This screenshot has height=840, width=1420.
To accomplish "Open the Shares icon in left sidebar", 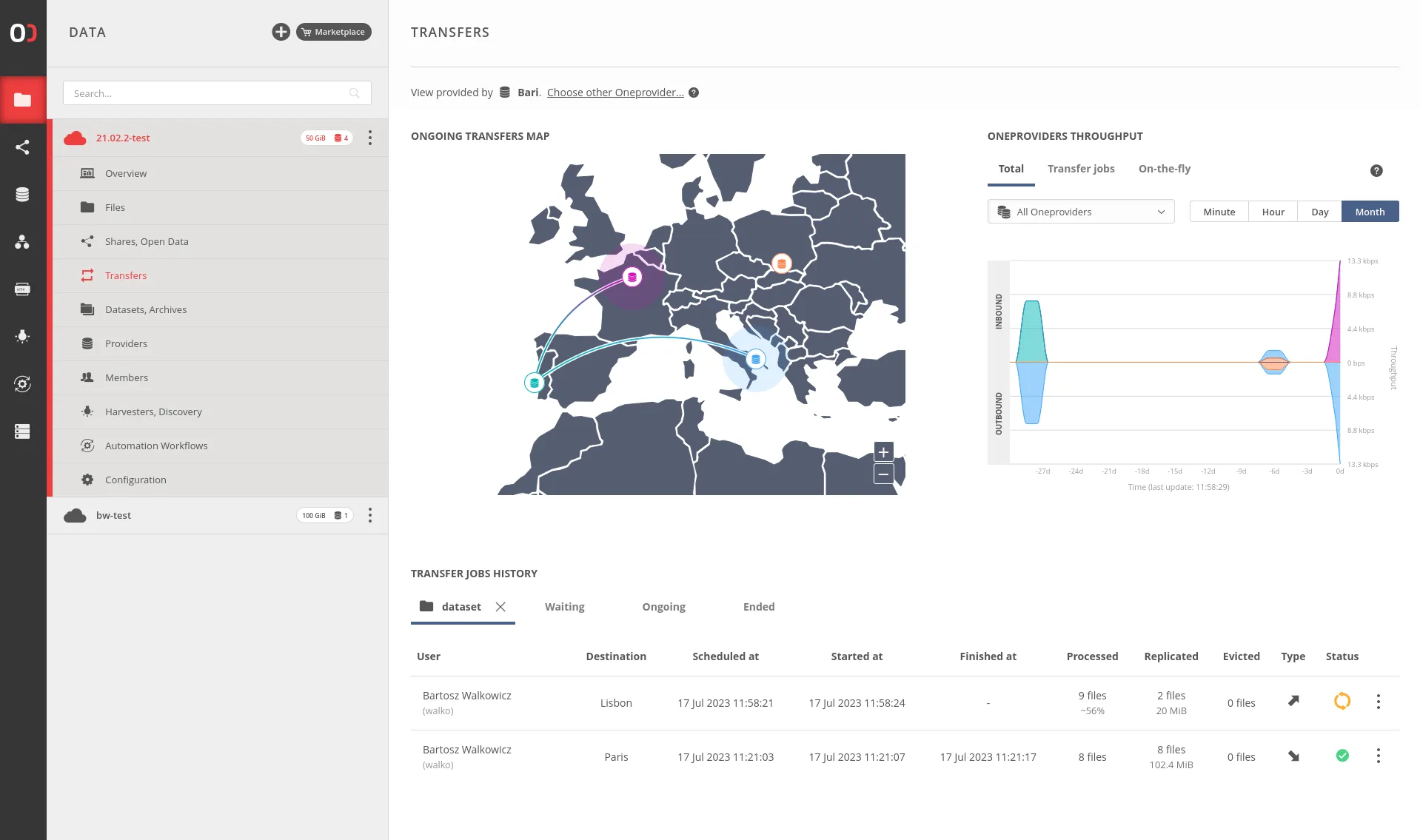I will pyautogui.click(x=22, y=147).
